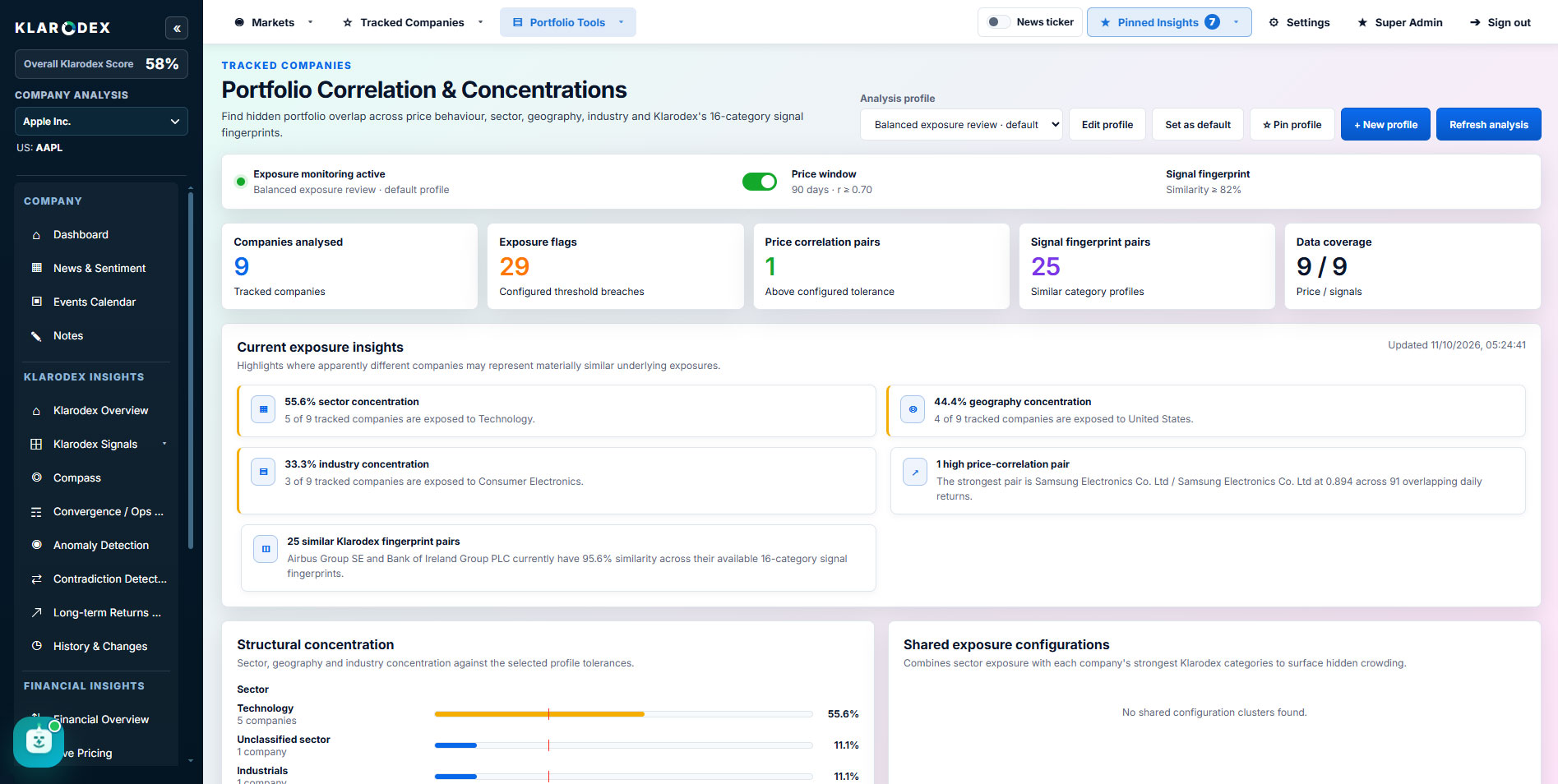Click the pinned insights count badge 7
Image resolution: width=1558 pixels, height=784 pixels.
pyautogui.click(x=1212, y=22)
